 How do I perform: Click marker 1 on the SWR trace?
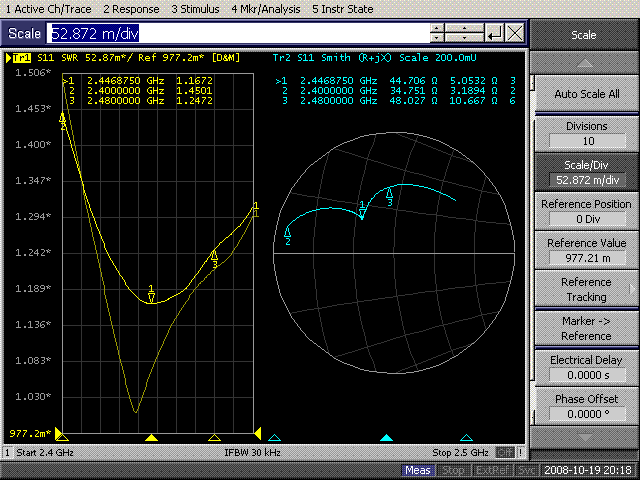tap(151, 295)
